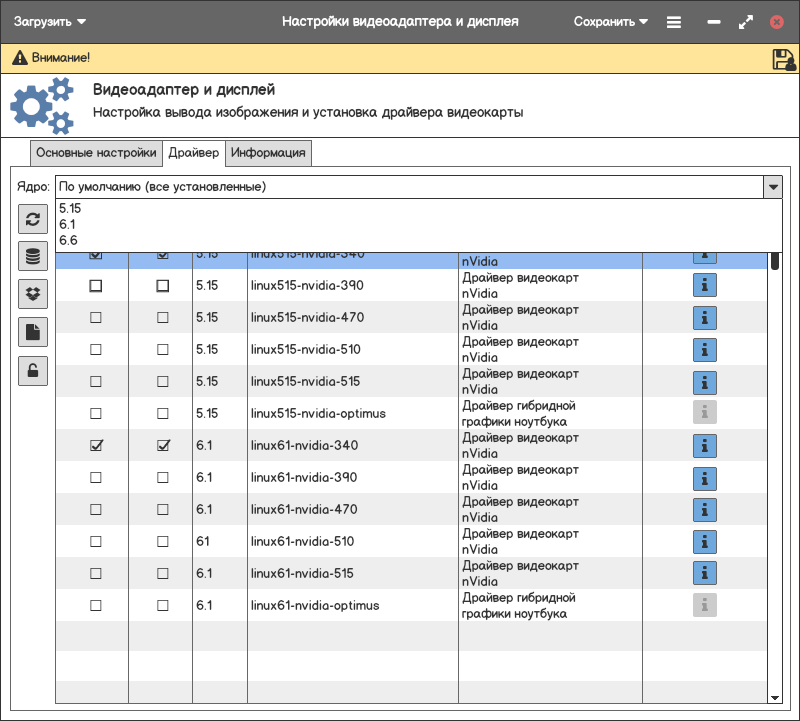Screen dimensions: 800x721
Task: Toggle first checkbox for linux515-nvidia-470
Action: pos(96,318)
